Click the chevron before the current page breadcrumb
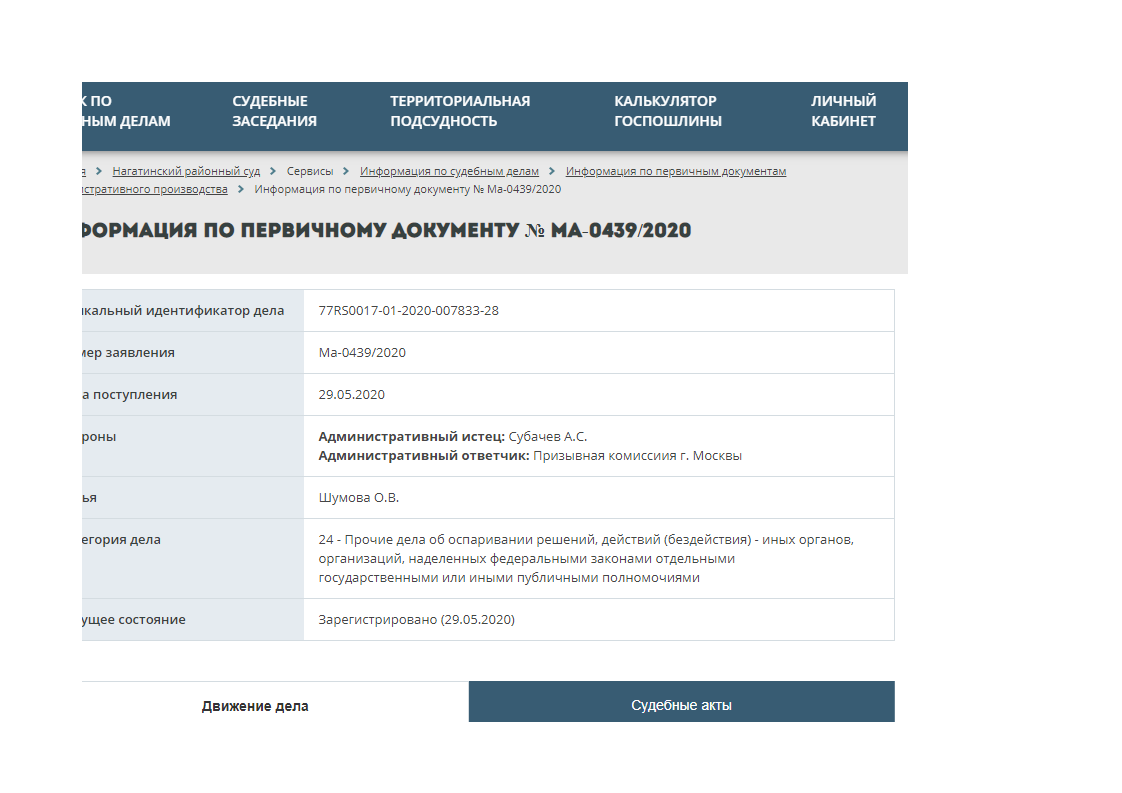The height and width of the screenshot is (793, 1122). (241, 189)
